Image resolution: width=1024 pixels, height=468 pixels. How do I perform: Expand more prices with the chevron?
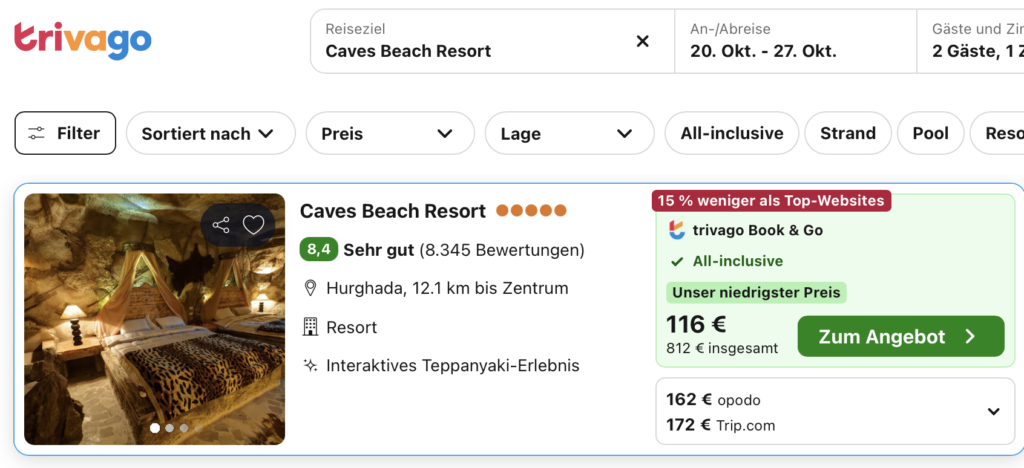(x=993, y=411)
